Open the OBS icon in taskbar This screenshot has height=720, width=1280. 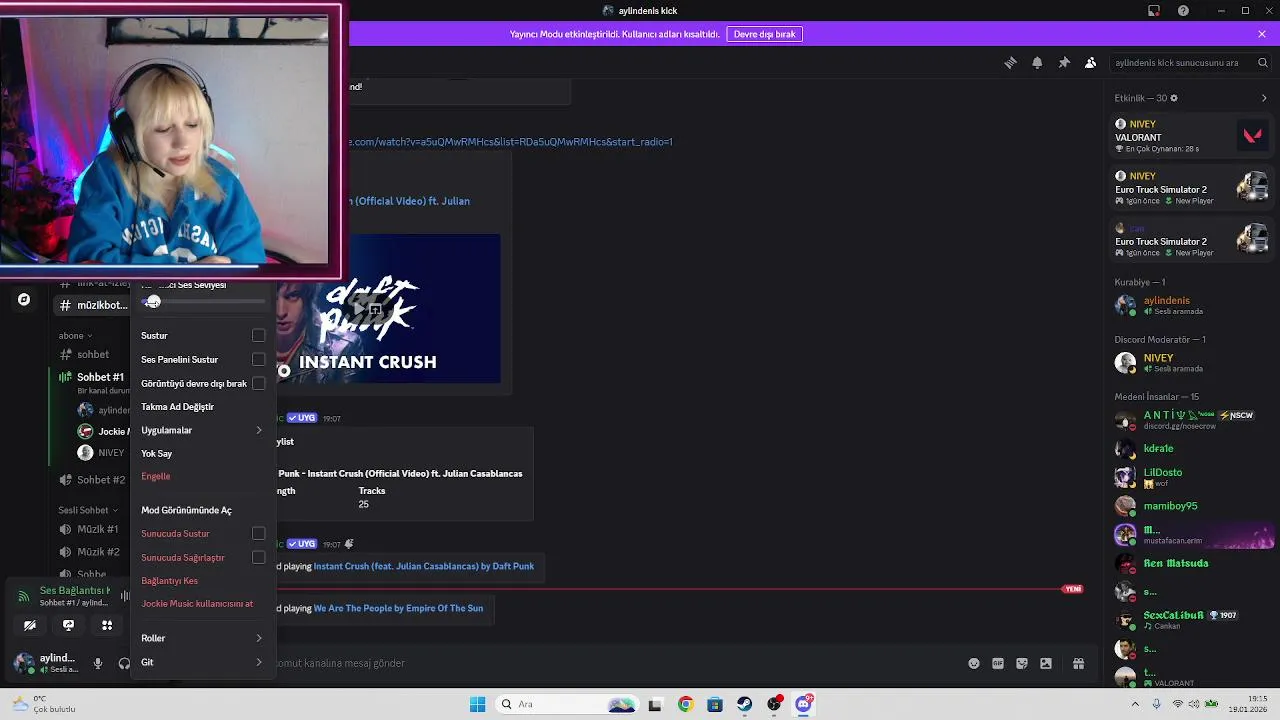pos(774,704)
